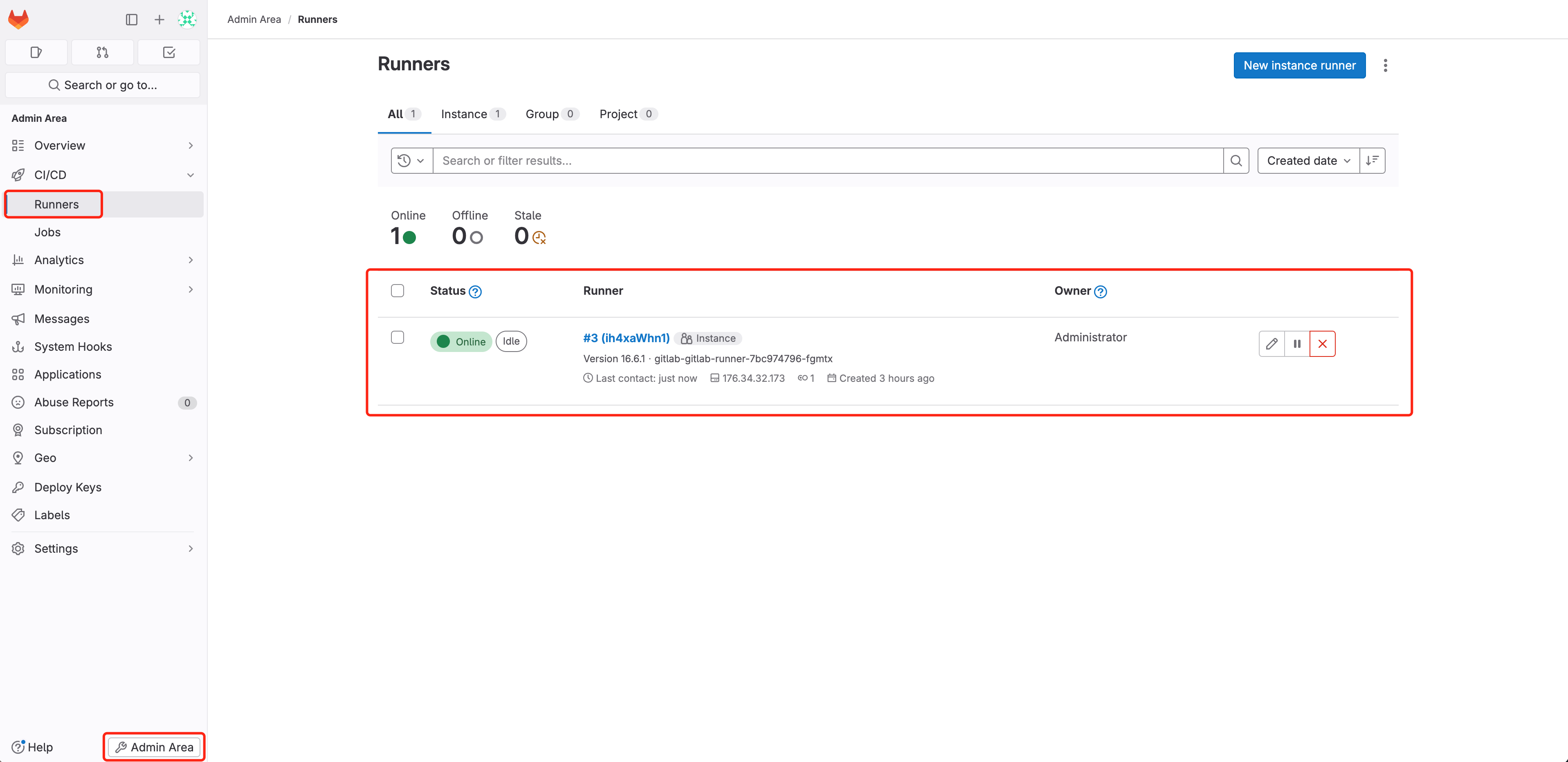1568x762 pixels.
Task: Open the Created date sort dropdown
Action: click(x=1308, y=161)
